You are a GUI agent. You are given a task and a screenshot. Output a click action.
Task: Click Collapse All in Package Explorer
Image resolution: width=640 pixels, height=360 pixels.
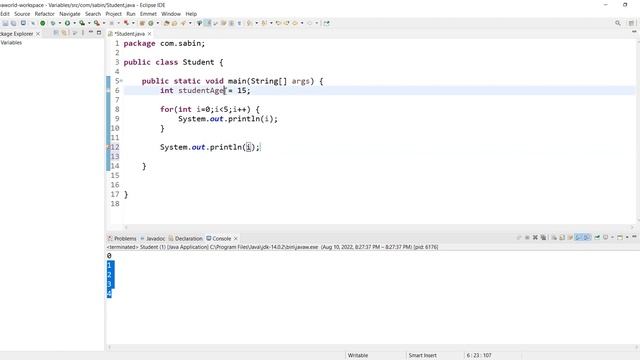click(55, 33)
